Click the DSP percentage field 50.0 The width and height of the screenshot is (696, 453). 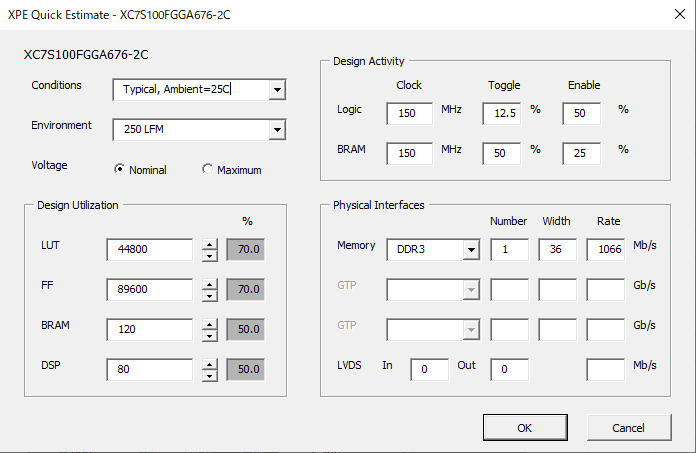[x=246, y=369]
